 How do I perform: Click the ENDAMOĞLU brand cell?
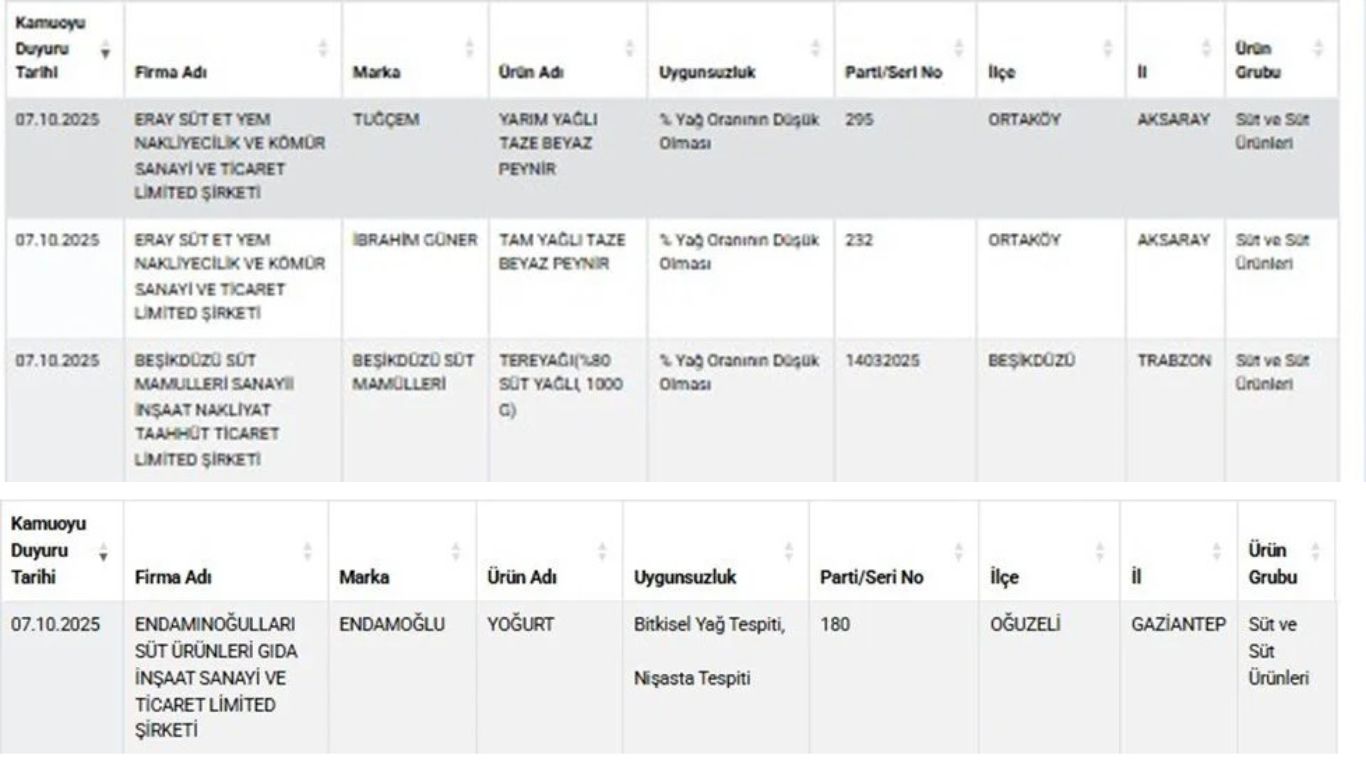click(x=392, y=626)
